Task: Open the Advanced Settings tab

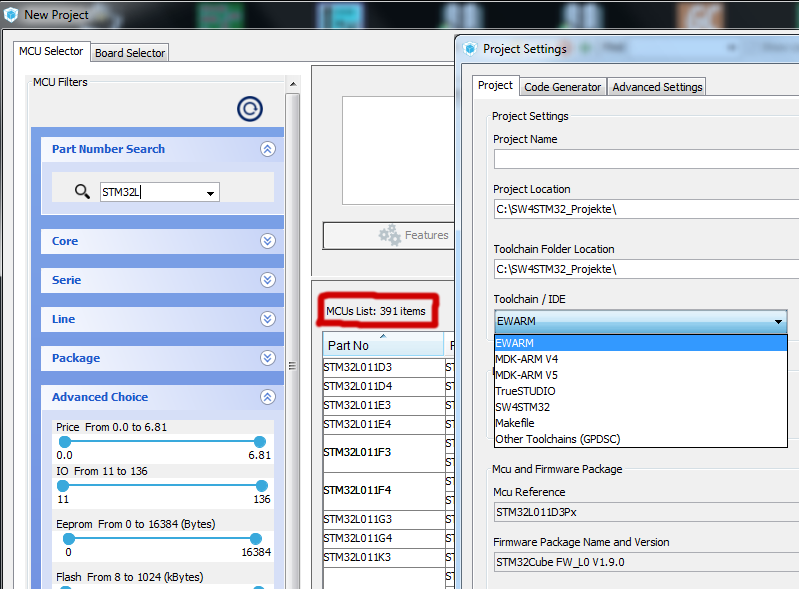Action: 657,87
